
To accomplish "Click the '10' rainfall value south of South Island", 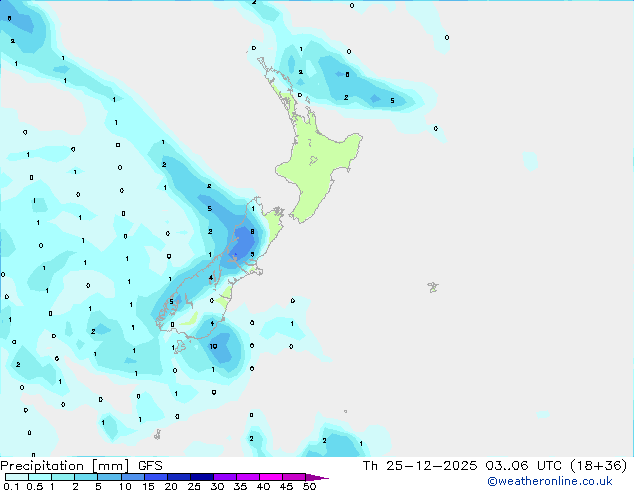I will (x=213, y=346).
